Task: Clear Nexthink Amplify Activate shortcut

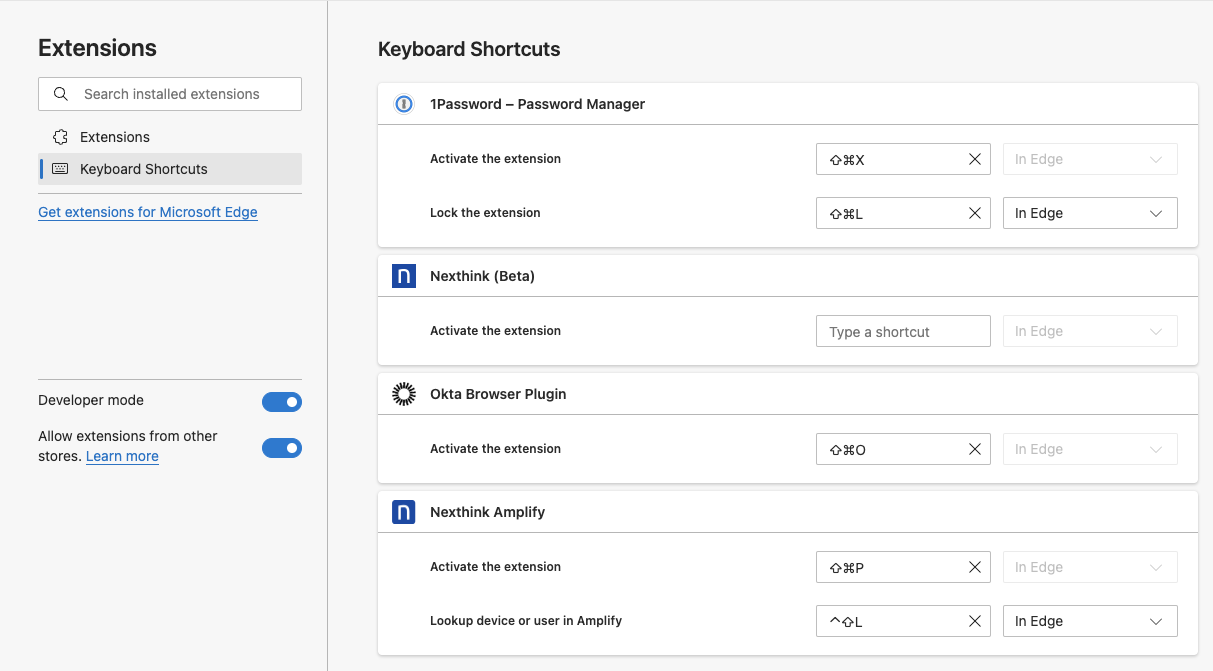Action: click(x=975, y=567)
